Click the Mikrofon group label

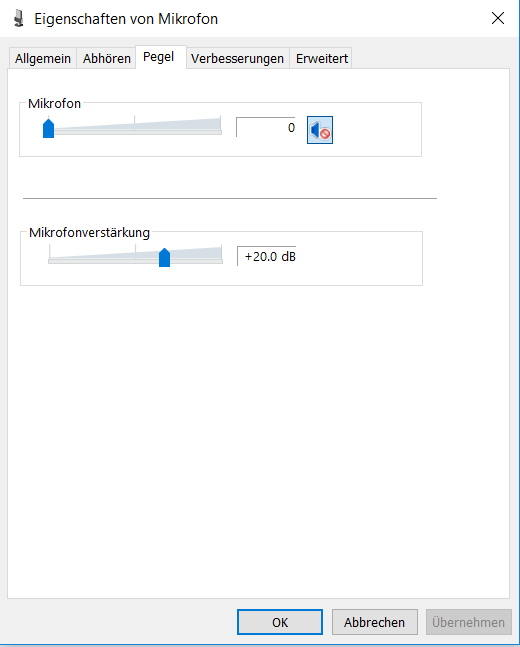tap(54, 104)
